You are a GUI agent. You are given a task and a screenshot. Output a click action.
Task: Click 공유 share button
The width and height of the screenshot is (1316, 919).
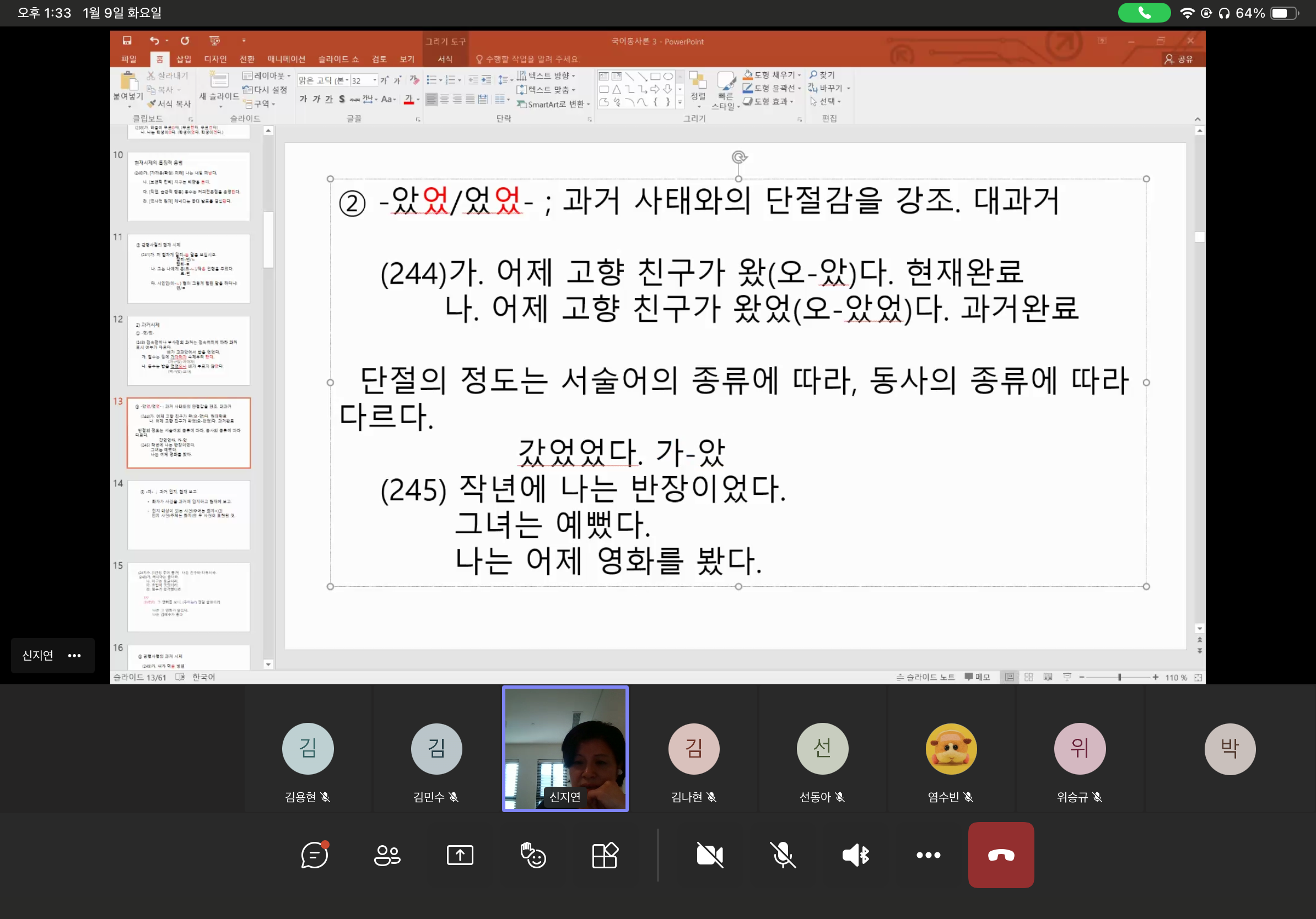click(x=1178, y=59)
